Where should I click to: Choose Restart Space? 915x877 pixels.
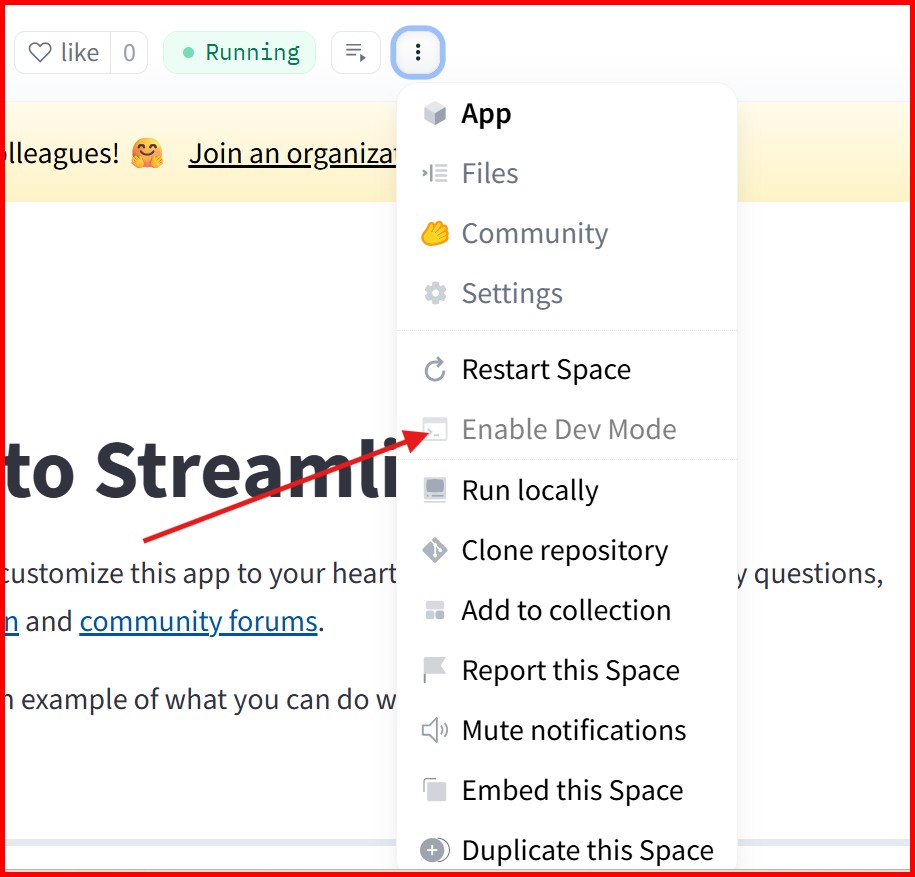567,369
